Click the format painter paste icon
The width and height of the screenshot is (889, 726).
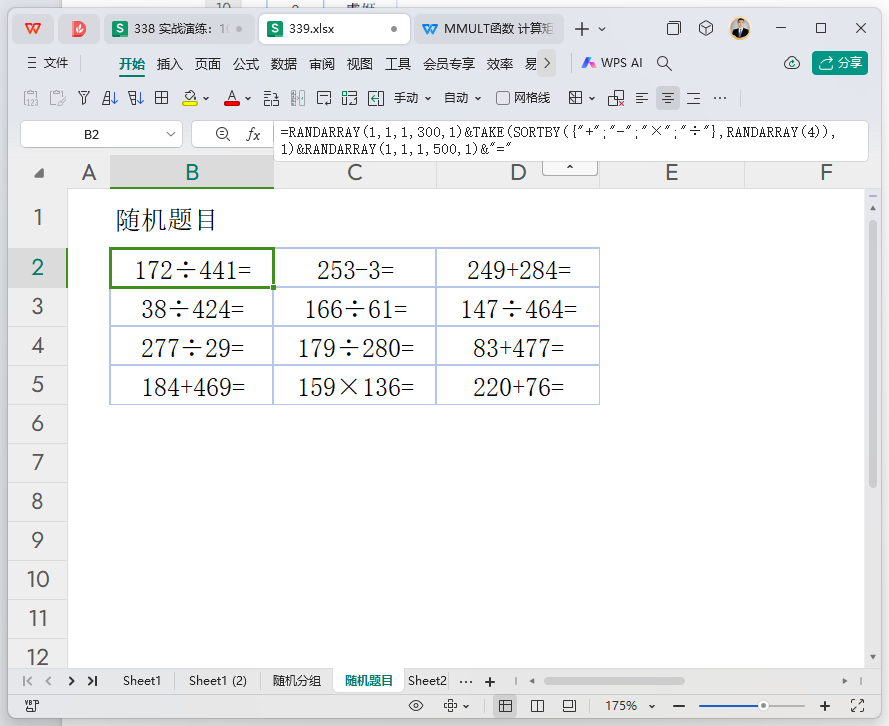[x=57, y=98]
